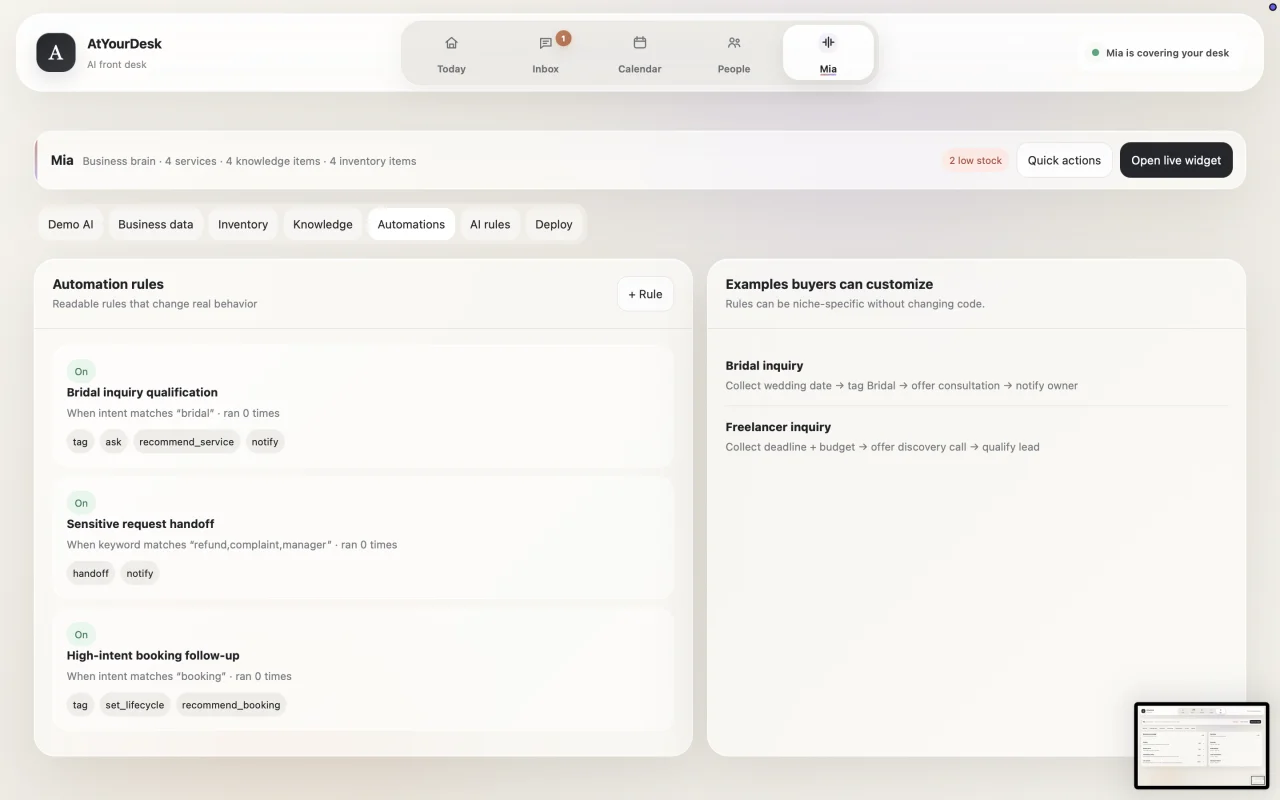Viewport: 1280px width, 800px height.
Task: Click the Mia business brain title
Action: pyautogui.click(x=62, y=160)
